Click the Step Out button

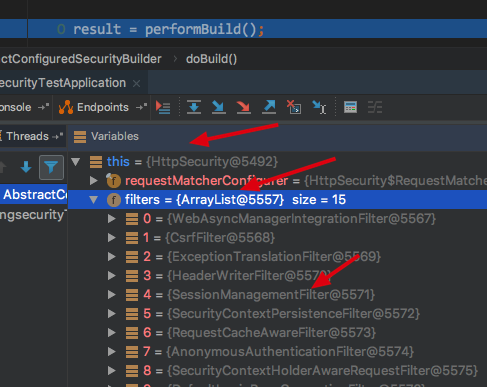click(269, 107)
